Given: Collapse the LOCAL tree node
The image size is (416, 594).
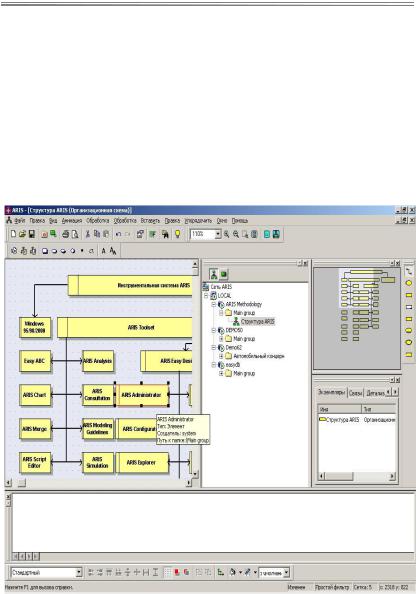Looking at the screenshot, I should pos(206,295).
